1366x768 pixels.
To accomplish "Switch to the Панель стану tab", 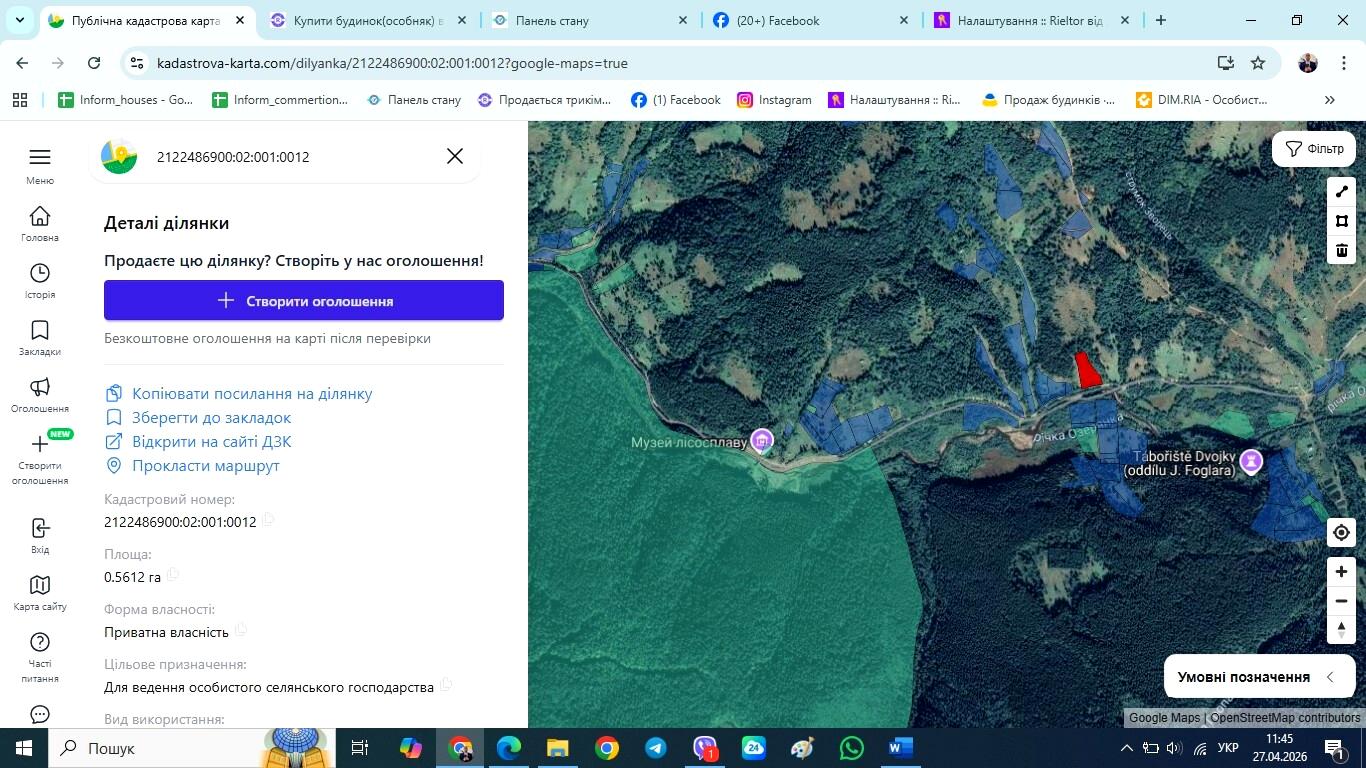I will click(x=590, y=20).
